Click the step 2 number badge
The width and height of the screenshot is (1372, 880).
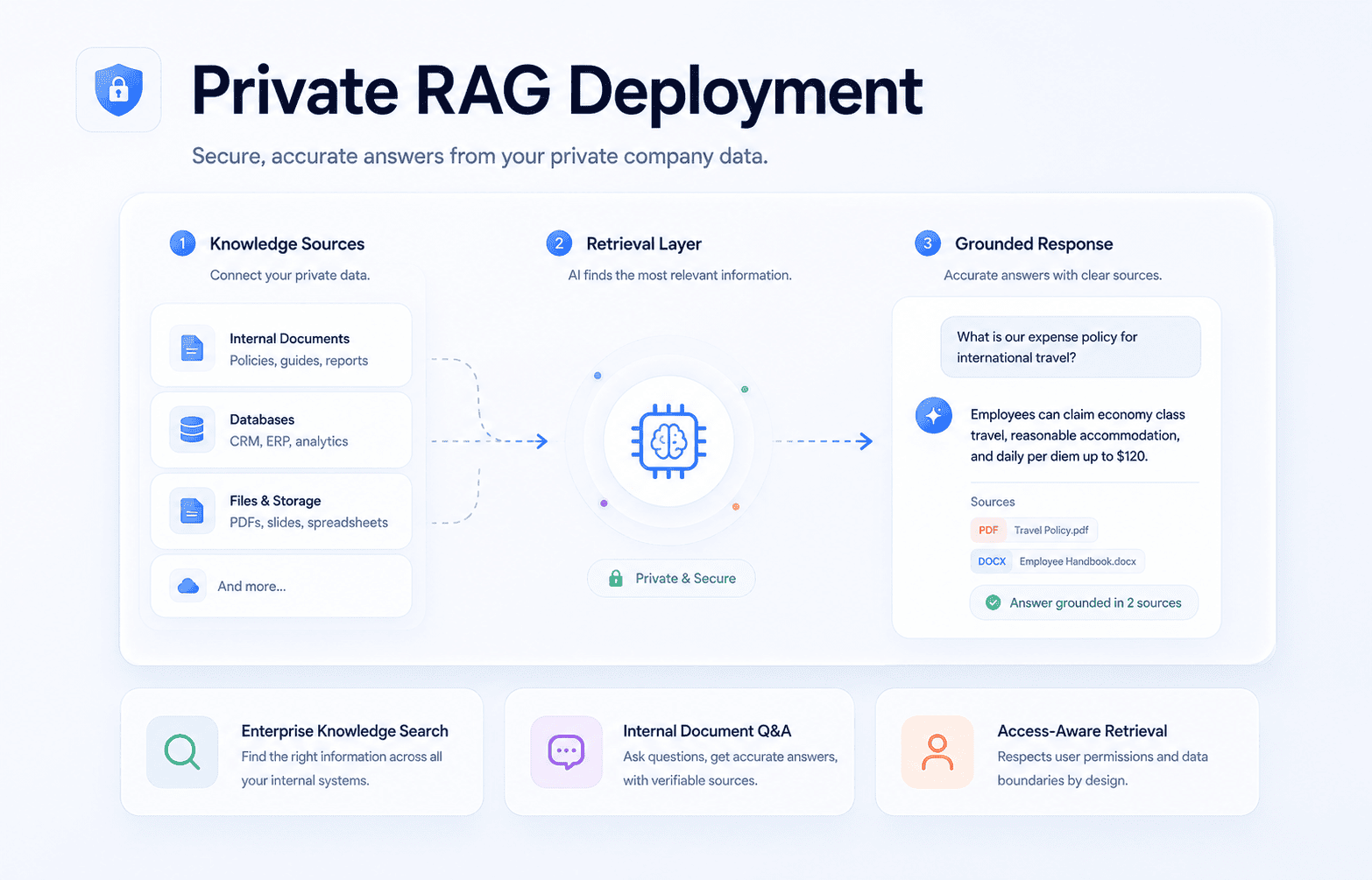pos(559,243)
